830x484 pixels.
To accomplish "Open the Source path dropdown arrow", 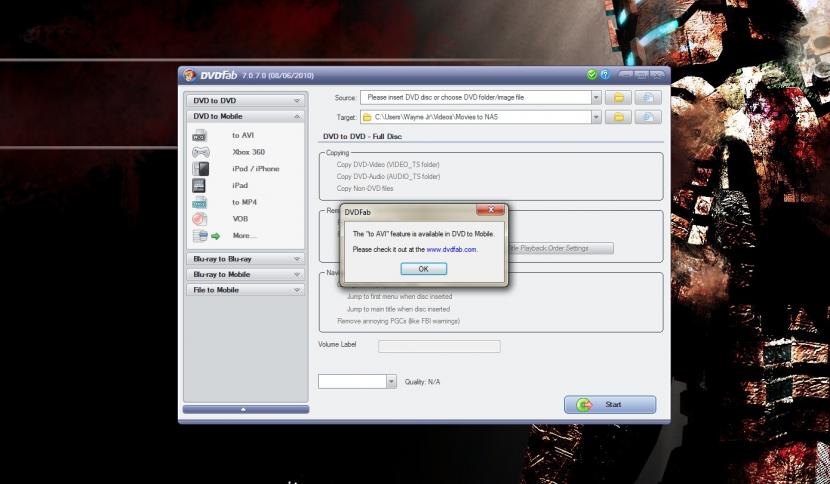I will 596,97.
